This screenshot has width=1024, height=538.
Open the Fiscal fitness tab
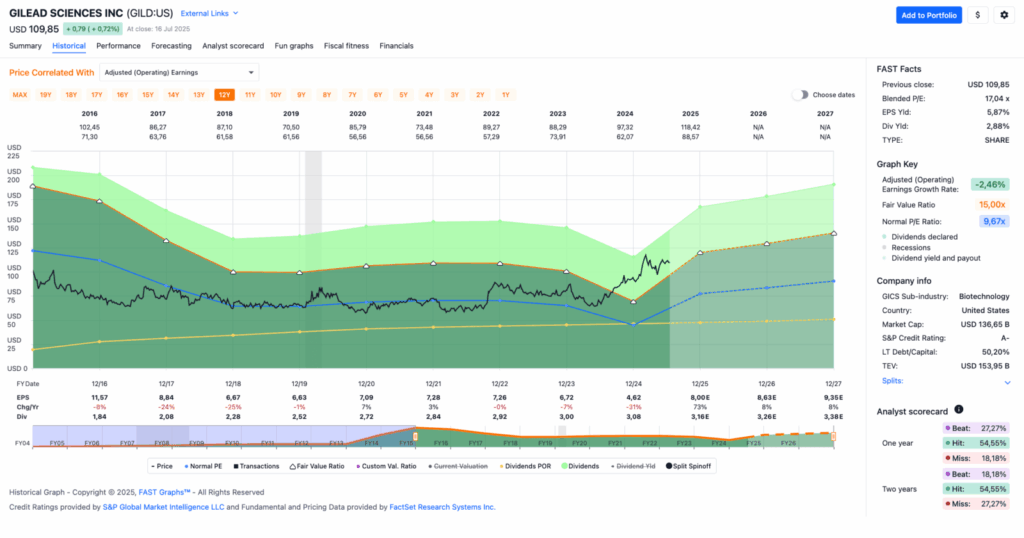point(346,46)
